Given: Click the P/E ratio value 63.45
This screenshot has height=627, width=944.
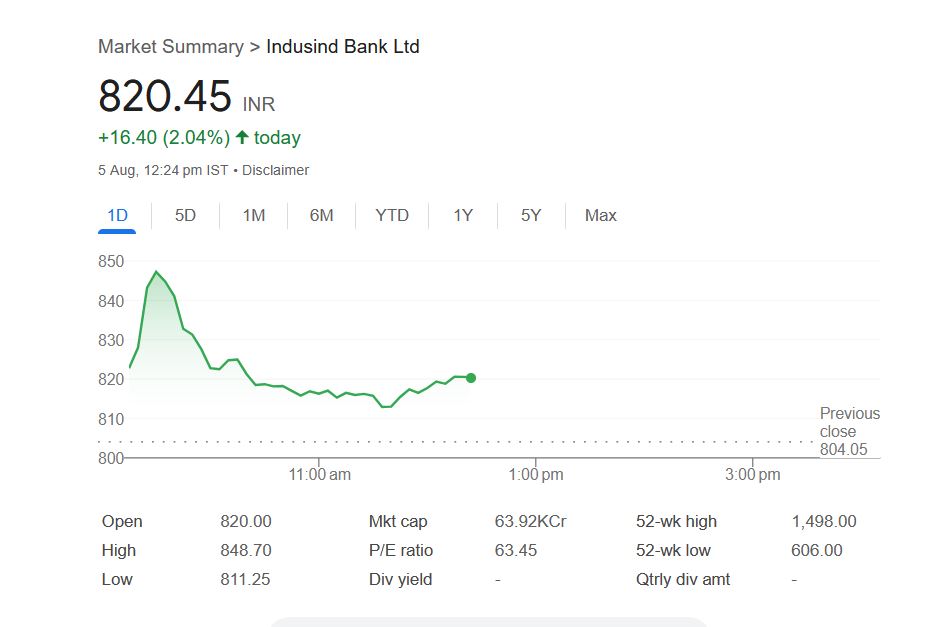Looking at the screenshot, I should point(515,550).
